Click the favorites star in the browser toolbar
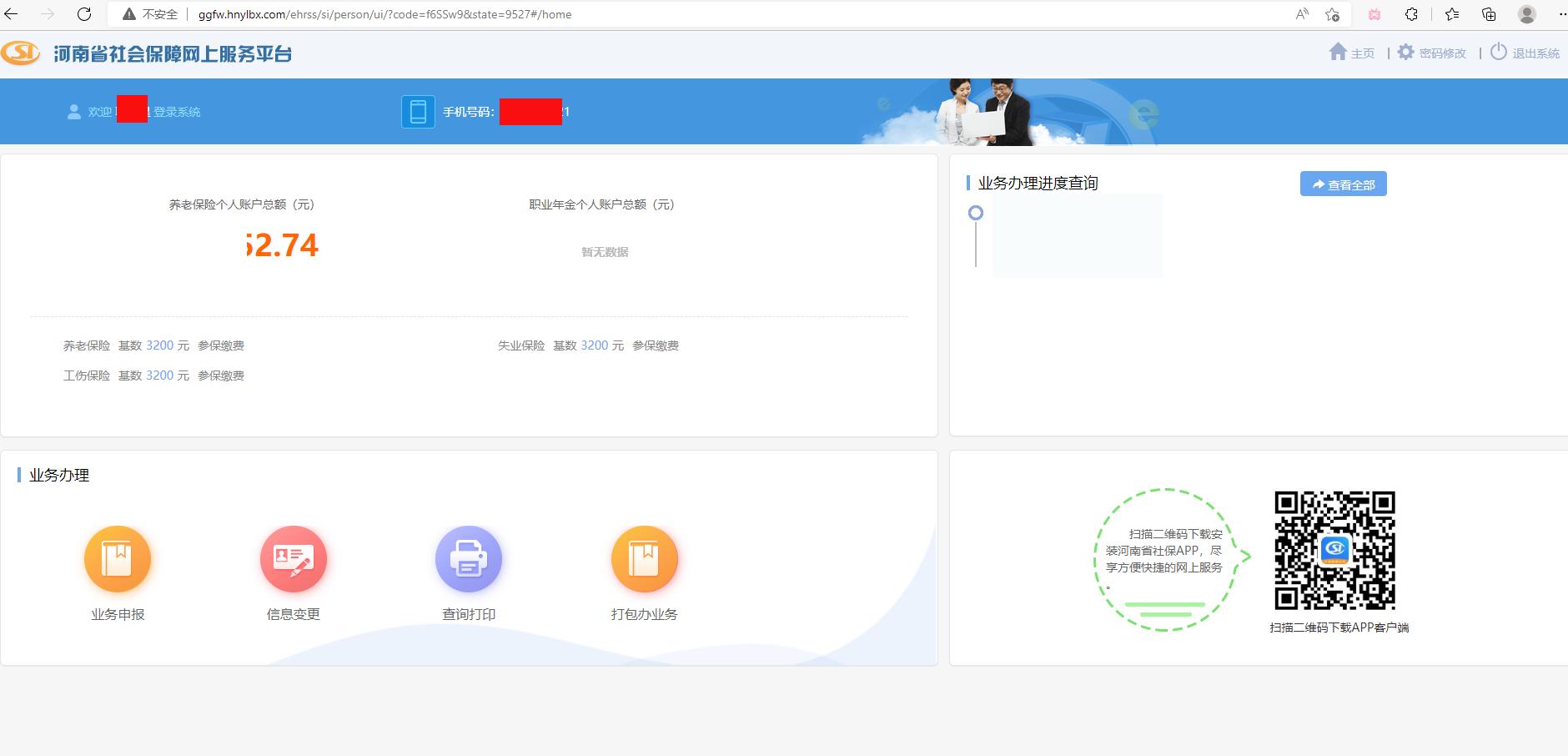 tap(1450, 14)
